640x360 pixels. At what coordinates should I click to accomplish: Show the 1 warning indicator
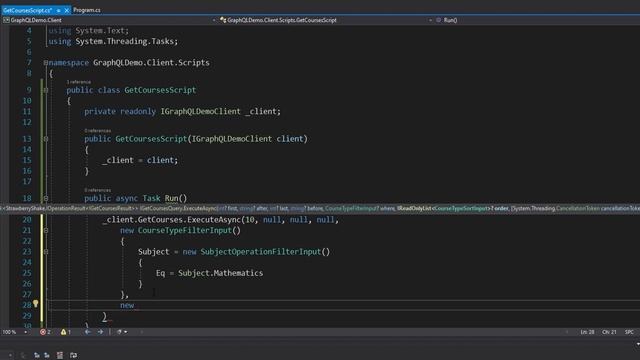click(66, 332)
